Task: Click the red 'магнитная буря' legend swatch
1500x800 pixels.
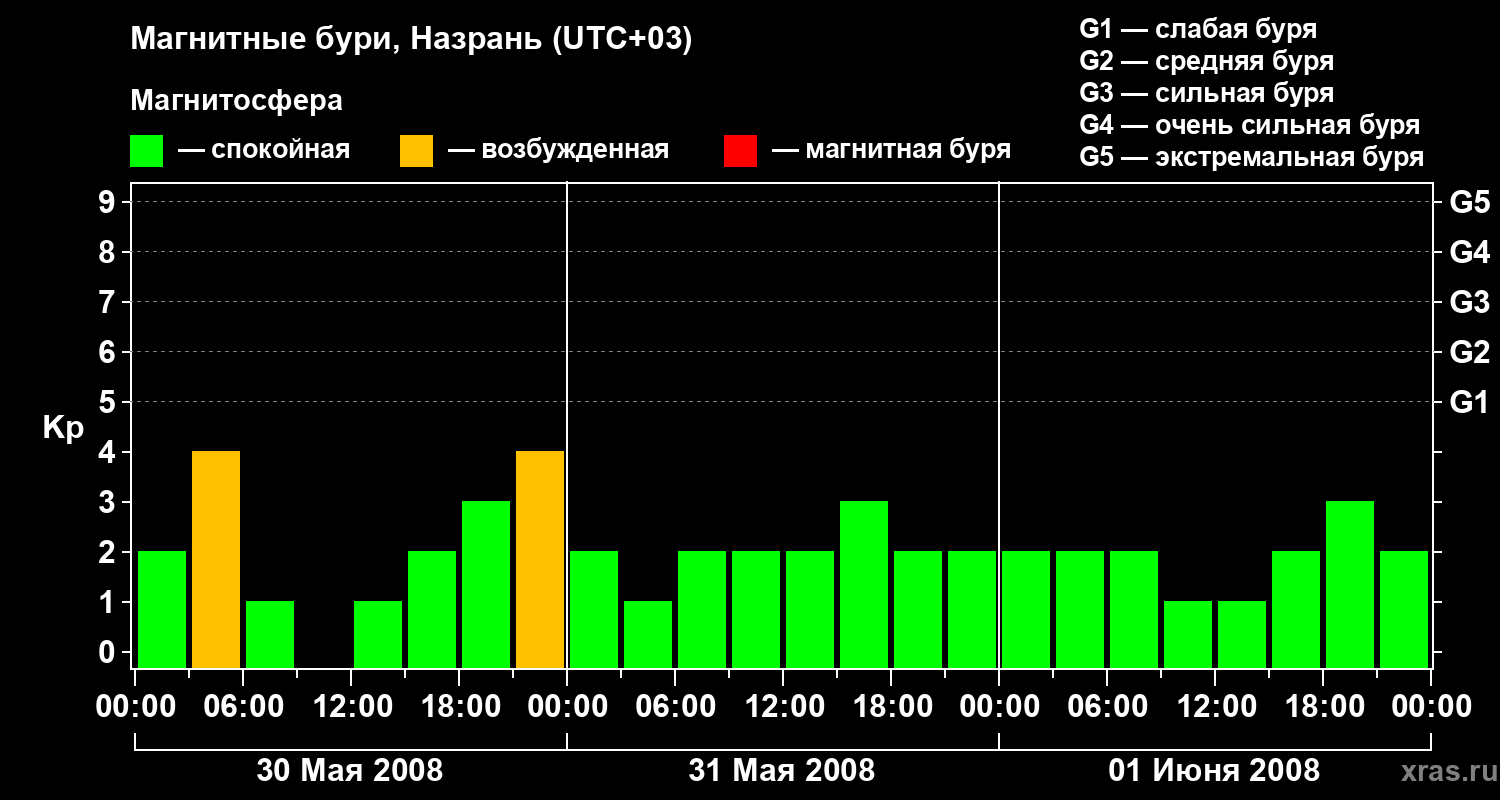Action: (x=741, y=151)
